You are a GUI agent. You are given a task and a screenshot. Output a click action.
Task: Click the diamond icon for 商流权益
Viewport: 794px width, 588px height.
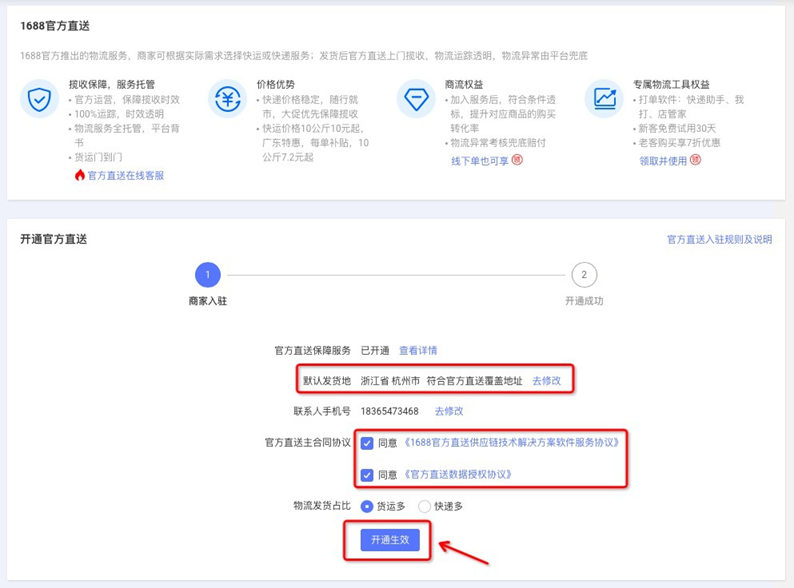[415, 99]
